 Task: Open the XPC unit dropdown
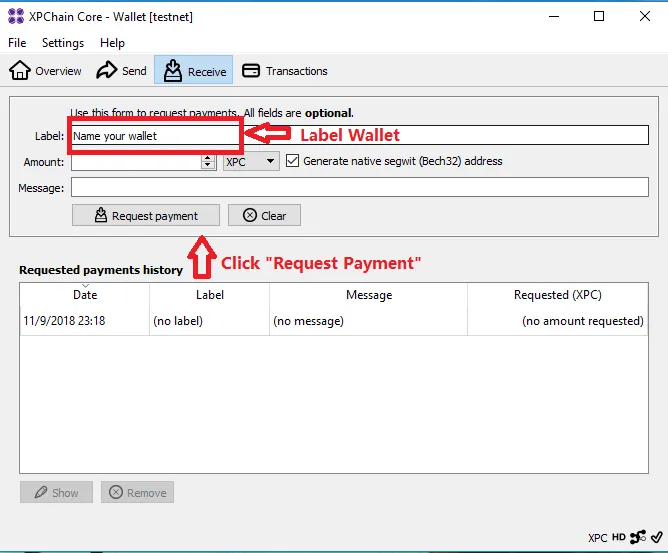pyautogui.click(x=251, y=161)
